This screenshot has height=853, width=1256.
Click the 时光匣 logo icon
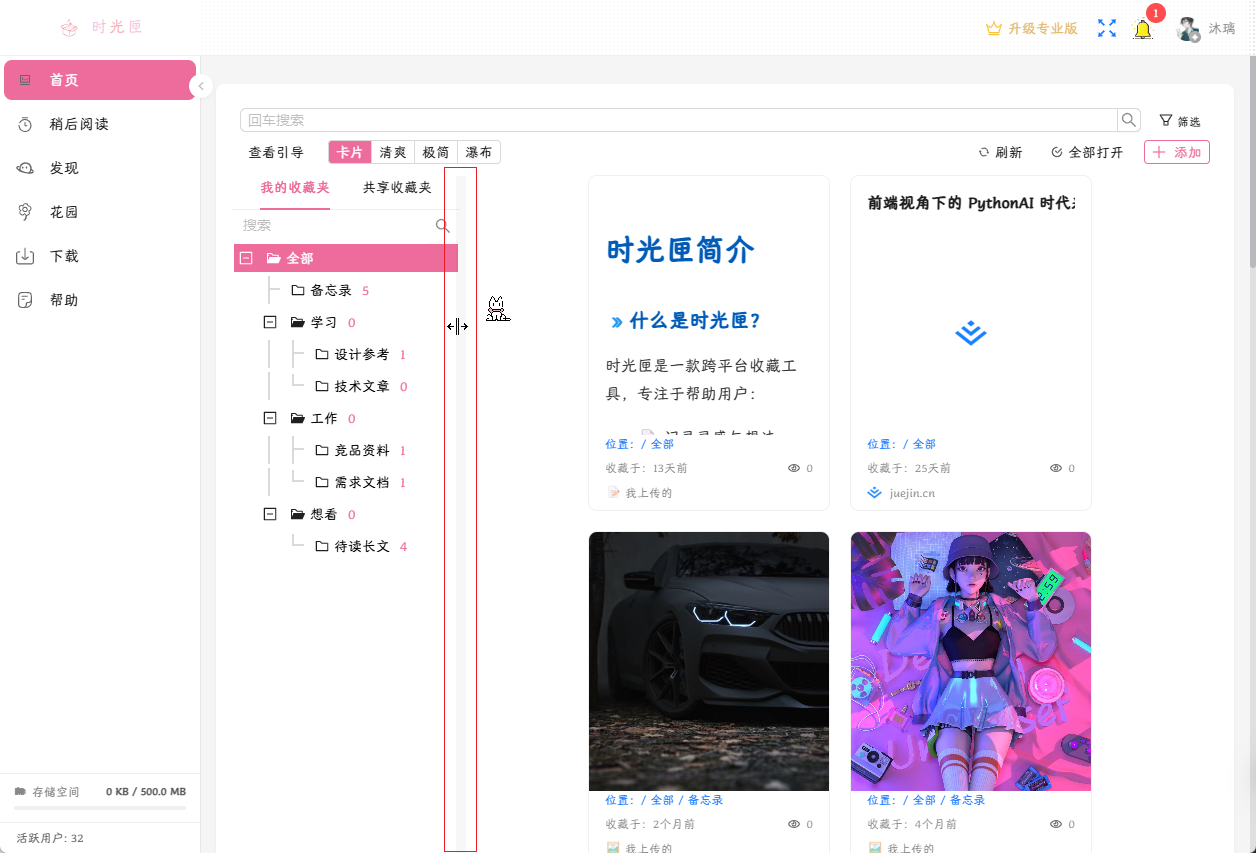(x=68, y=28)
